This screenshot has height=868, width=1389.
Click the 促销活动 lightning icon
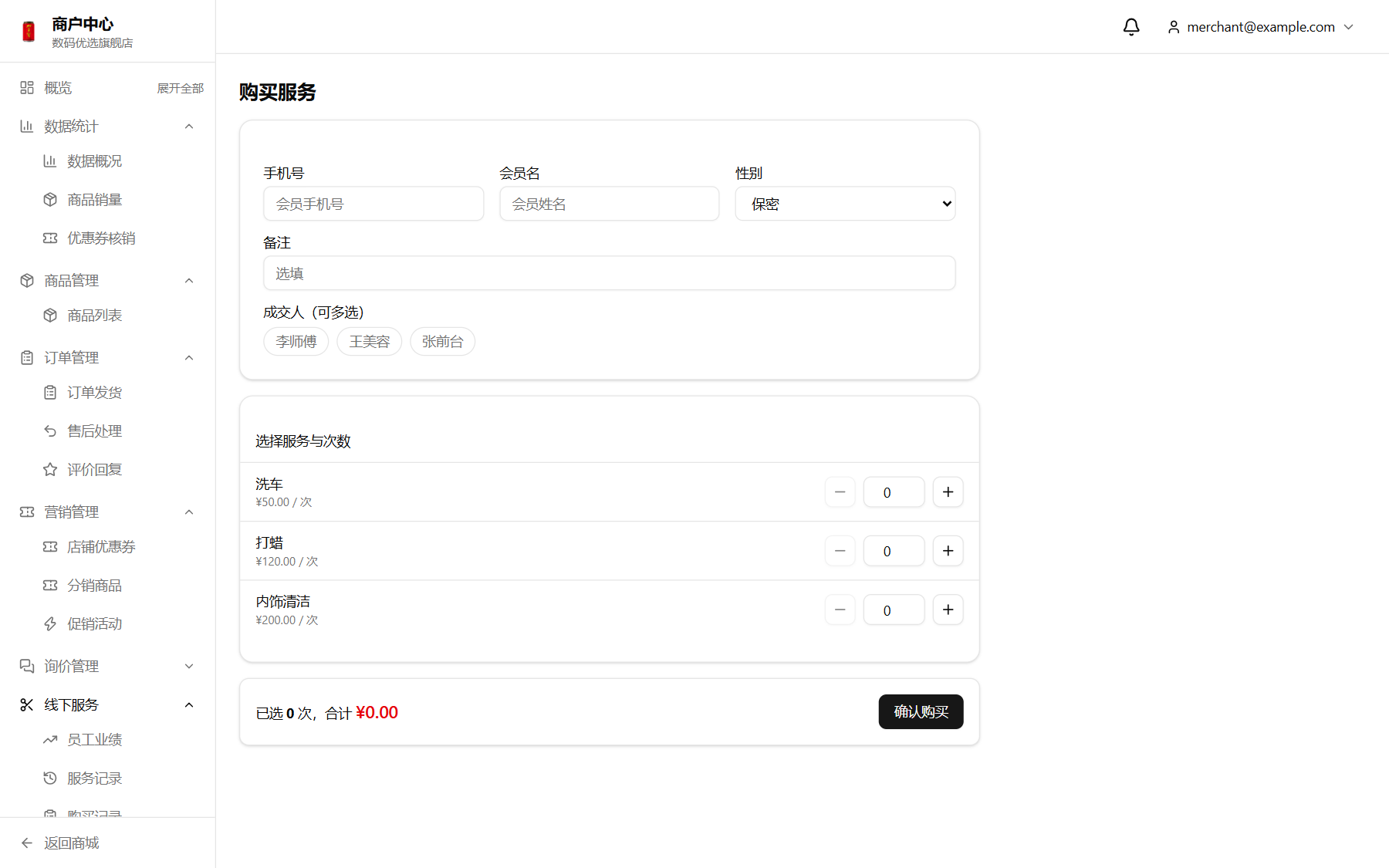pos(50,624)
